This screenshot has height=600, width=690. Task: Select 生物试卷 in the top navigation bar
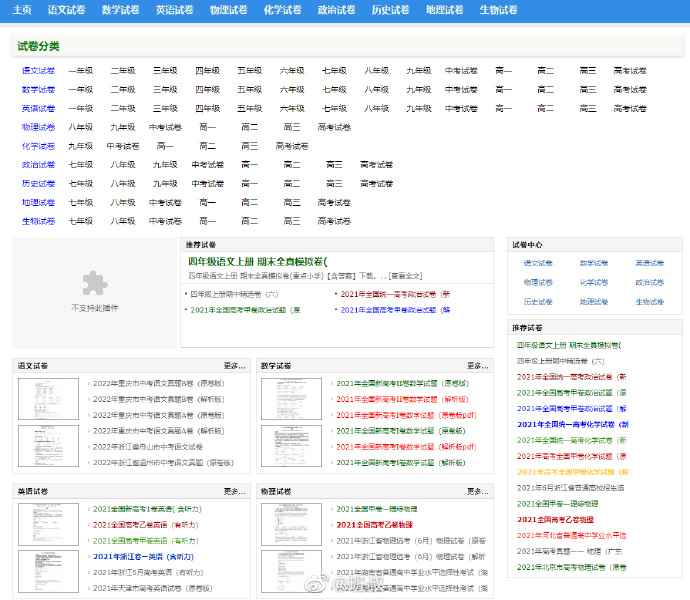(498, 10)
